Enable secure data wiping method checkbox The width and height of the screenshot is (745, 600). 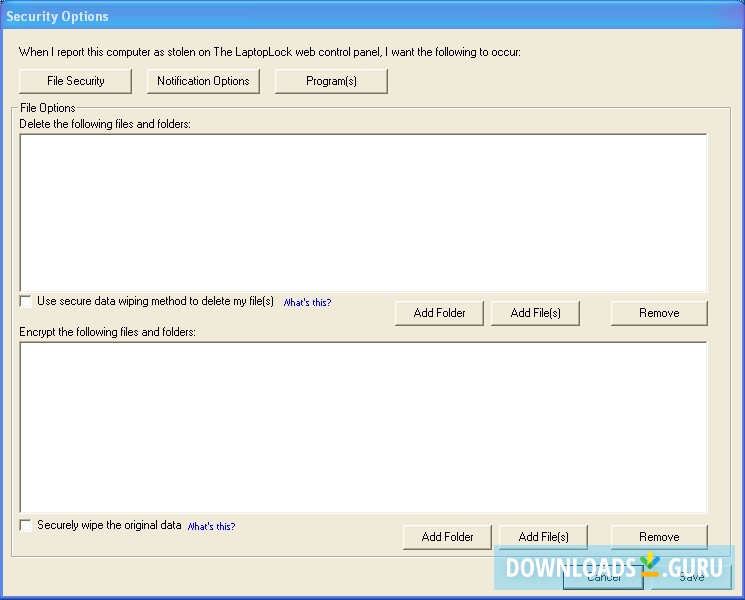click(x=26, y=301)
